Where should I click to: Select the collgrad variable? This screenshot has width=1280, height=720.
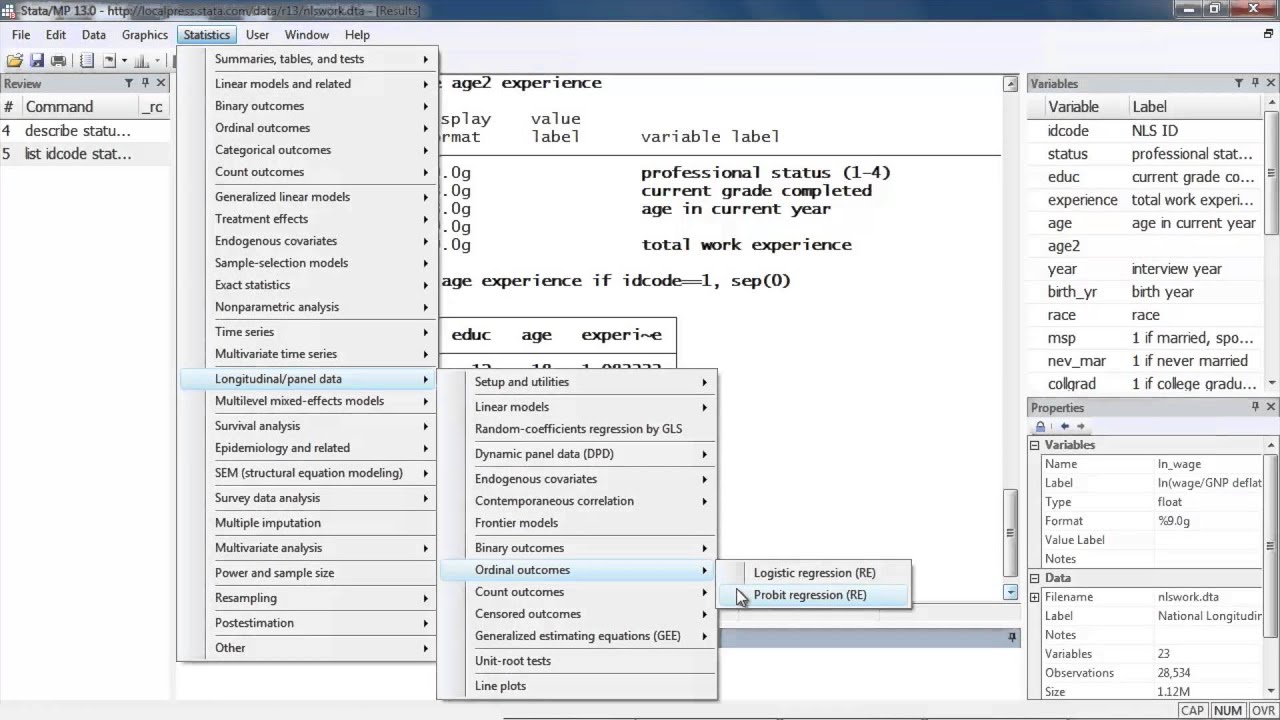[1146, 384]
